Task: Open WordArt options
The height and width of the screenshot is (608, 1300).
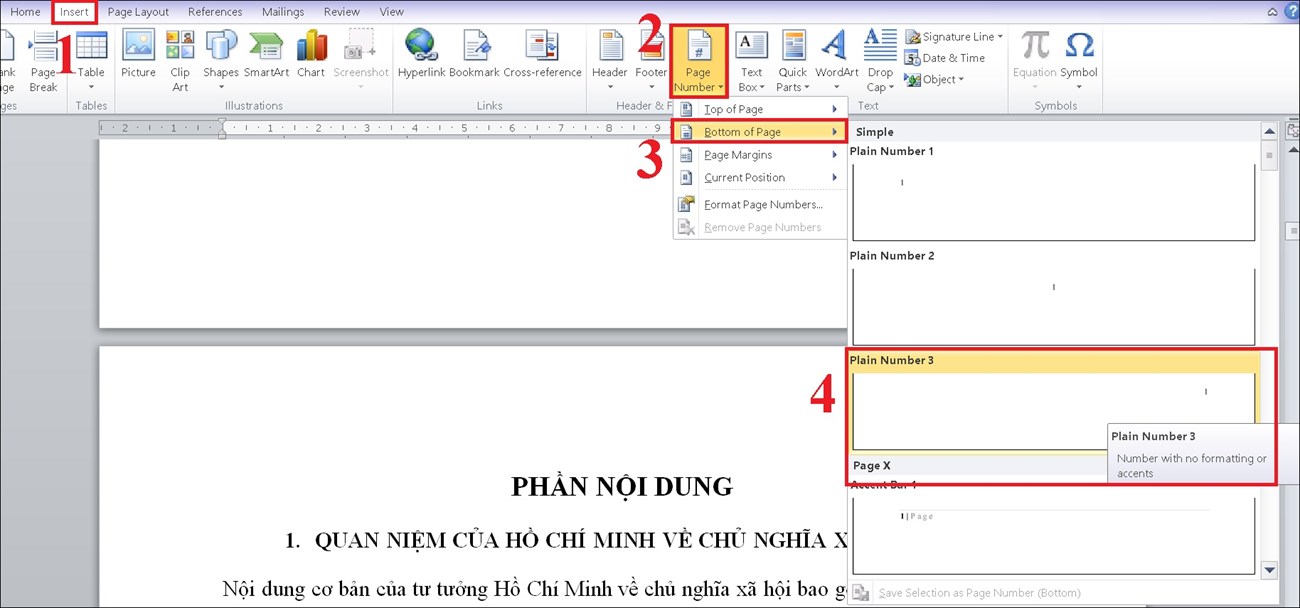Action: [836, 55]
